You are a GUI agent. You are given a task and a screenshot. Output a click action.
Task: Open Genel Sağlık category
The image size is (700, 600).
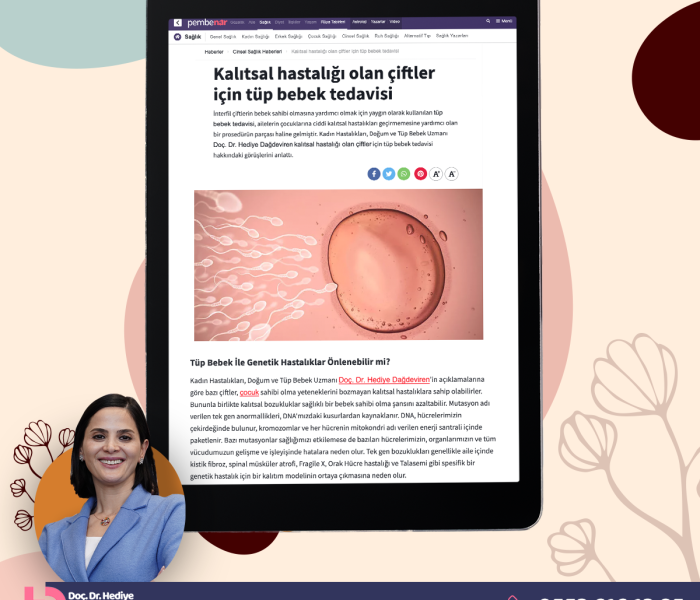(x=222, y=36)
